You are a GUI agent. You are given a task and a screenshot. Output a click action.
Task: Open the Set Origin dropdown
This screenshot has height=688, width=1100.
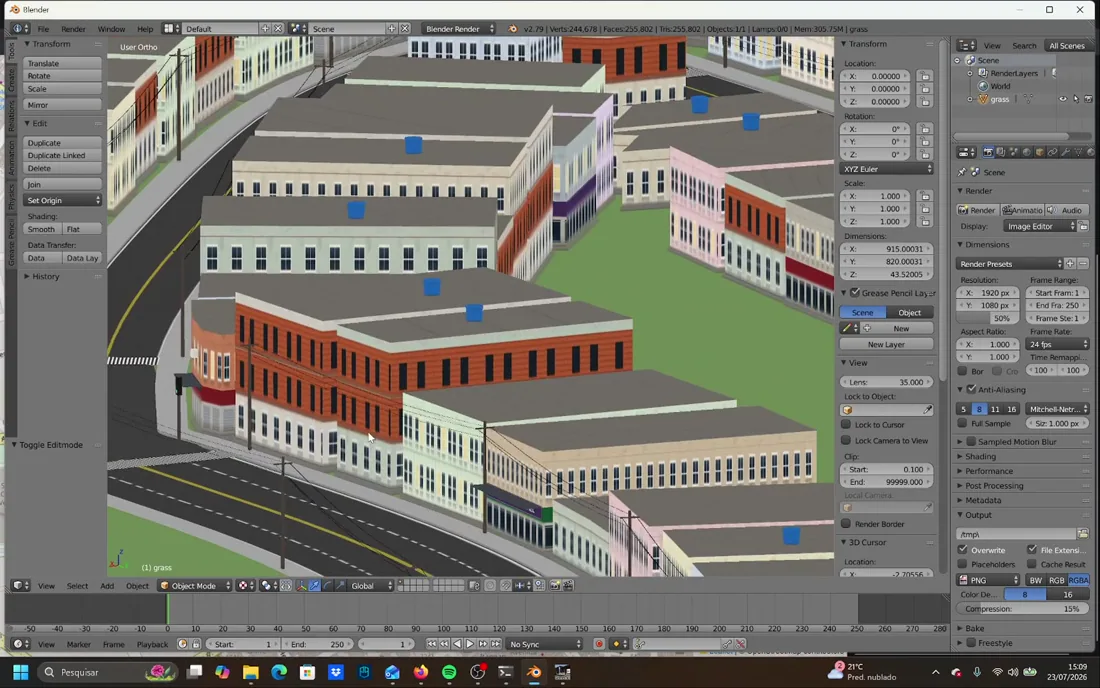click(x=62, y=201)
